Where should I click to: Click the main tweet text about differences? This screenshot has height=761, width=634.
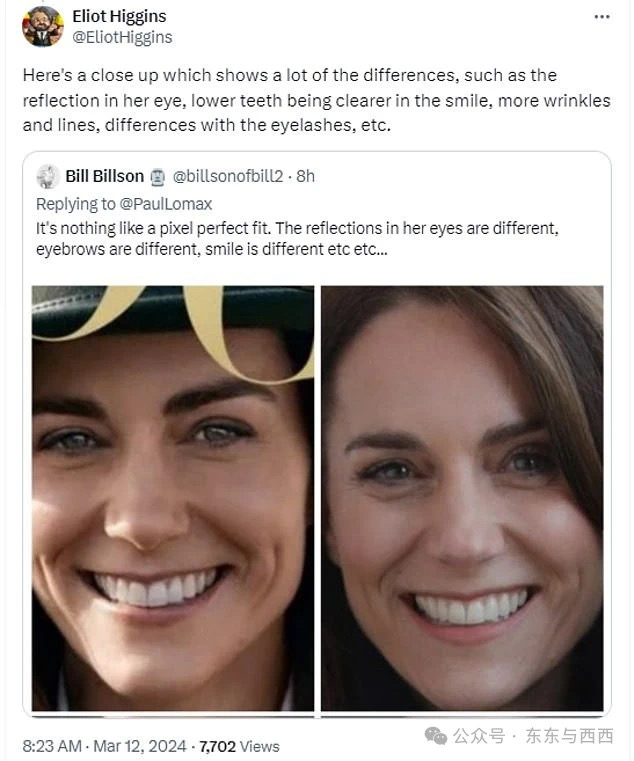tap(316, 101)
